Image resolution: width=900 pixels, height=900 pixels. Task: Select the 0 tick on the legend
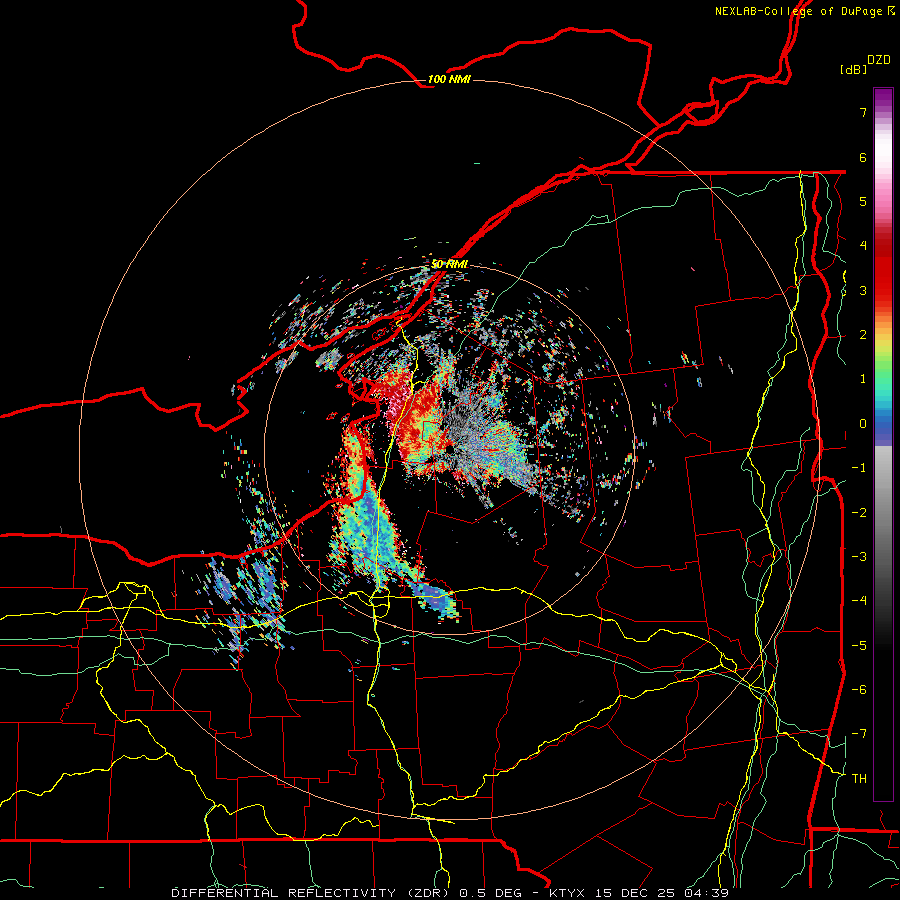[x=863, y=424]
